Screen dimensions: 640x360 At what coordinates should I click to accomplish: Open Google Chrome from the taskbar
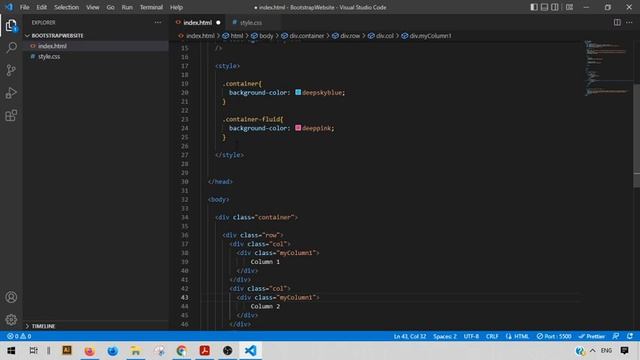(182, 350)
